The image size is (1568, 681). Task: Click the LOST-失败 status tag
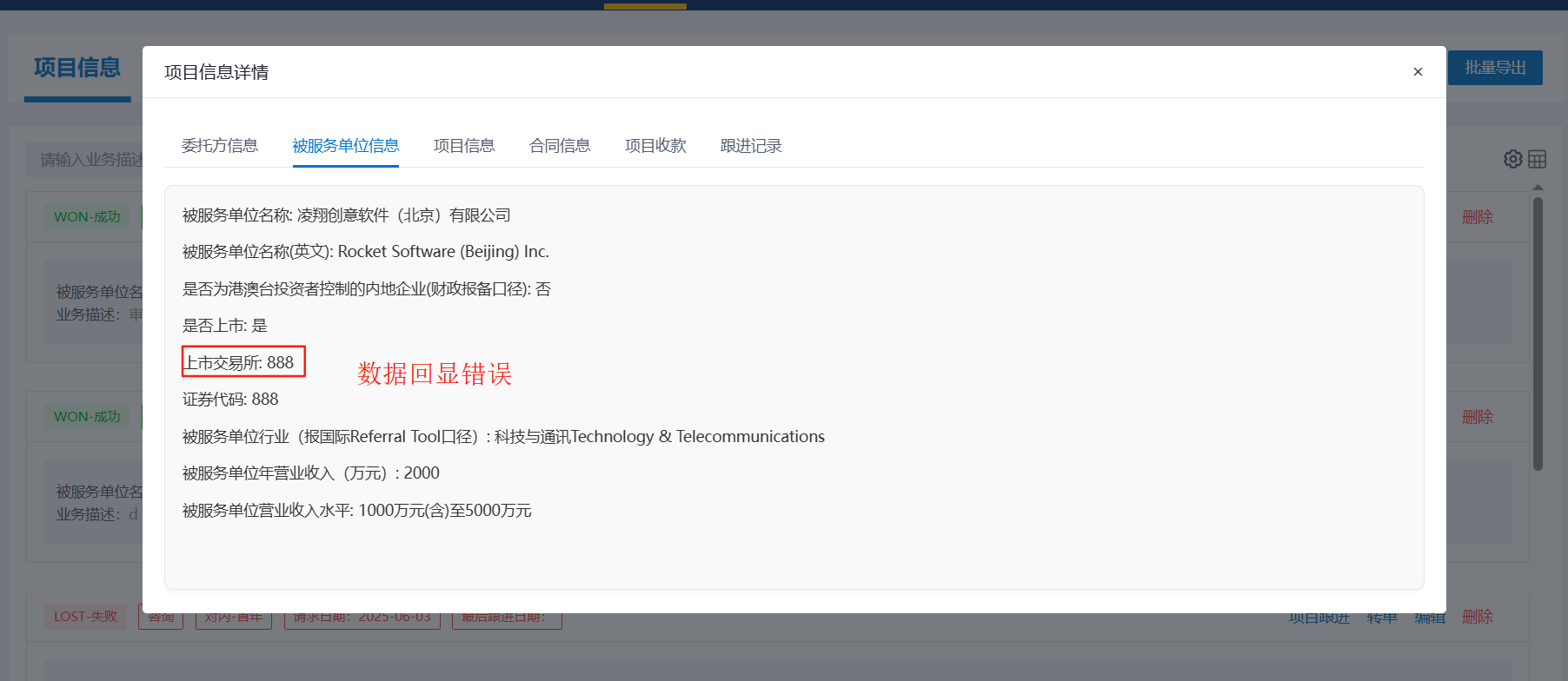(85, 617)
